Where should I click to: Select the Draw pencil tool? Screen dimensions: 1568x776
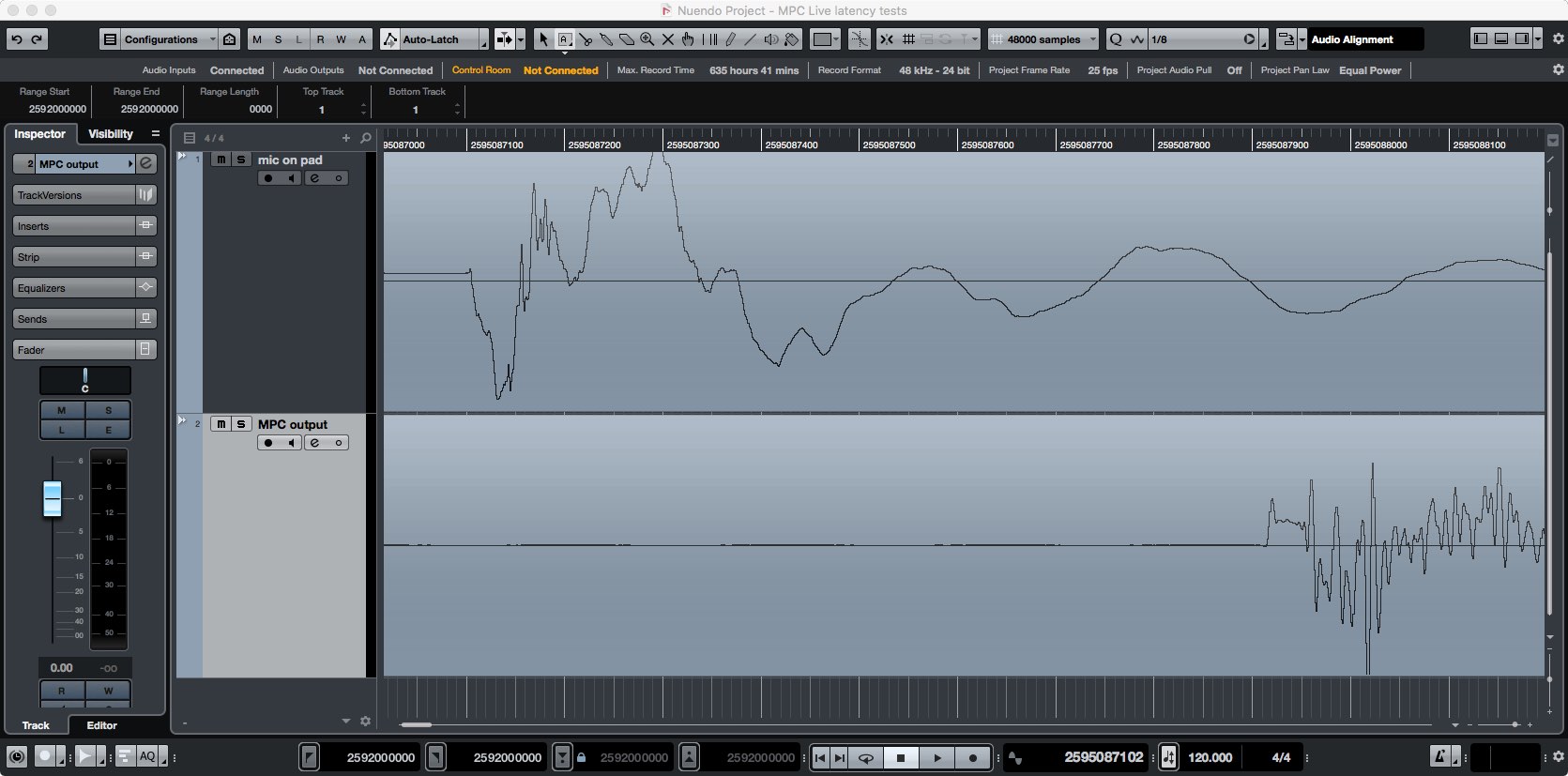coord(730,39)
